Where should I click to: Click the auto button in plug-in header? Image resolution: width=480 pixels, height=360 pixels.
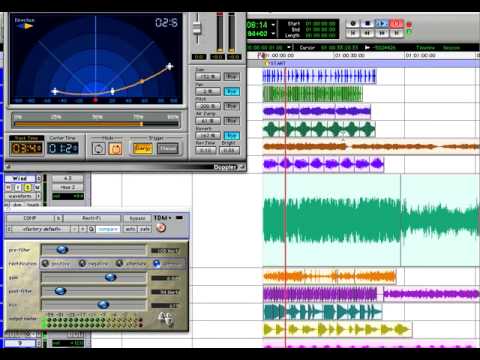pyautogui.click(x=130, y=229)
